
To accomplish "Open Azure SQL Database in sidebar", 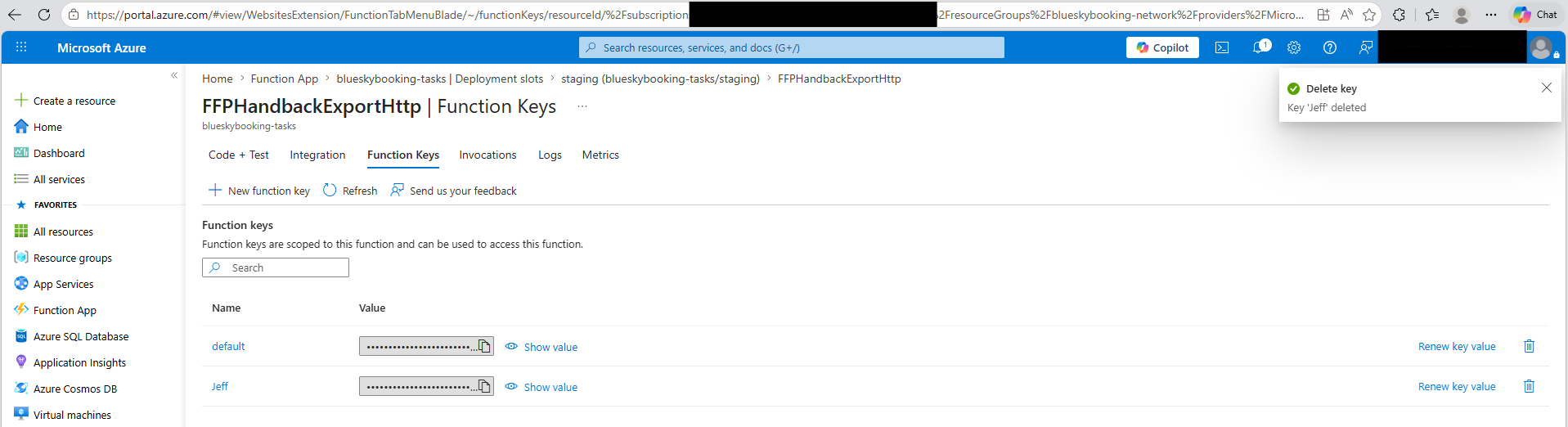I will pos(72,336).
